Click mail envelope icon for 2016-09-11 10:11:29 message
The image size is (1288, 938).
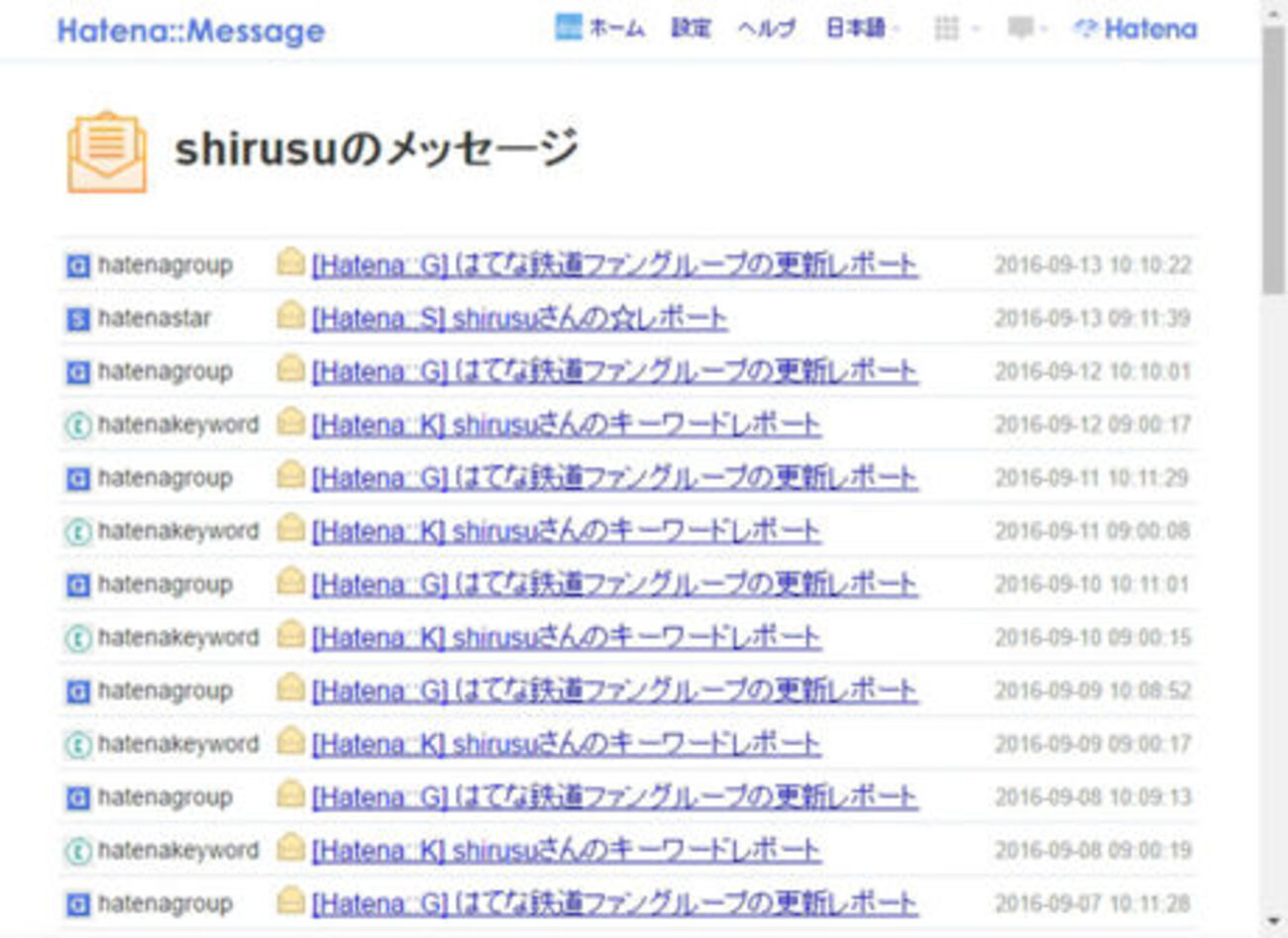click(x=290, y=474)
